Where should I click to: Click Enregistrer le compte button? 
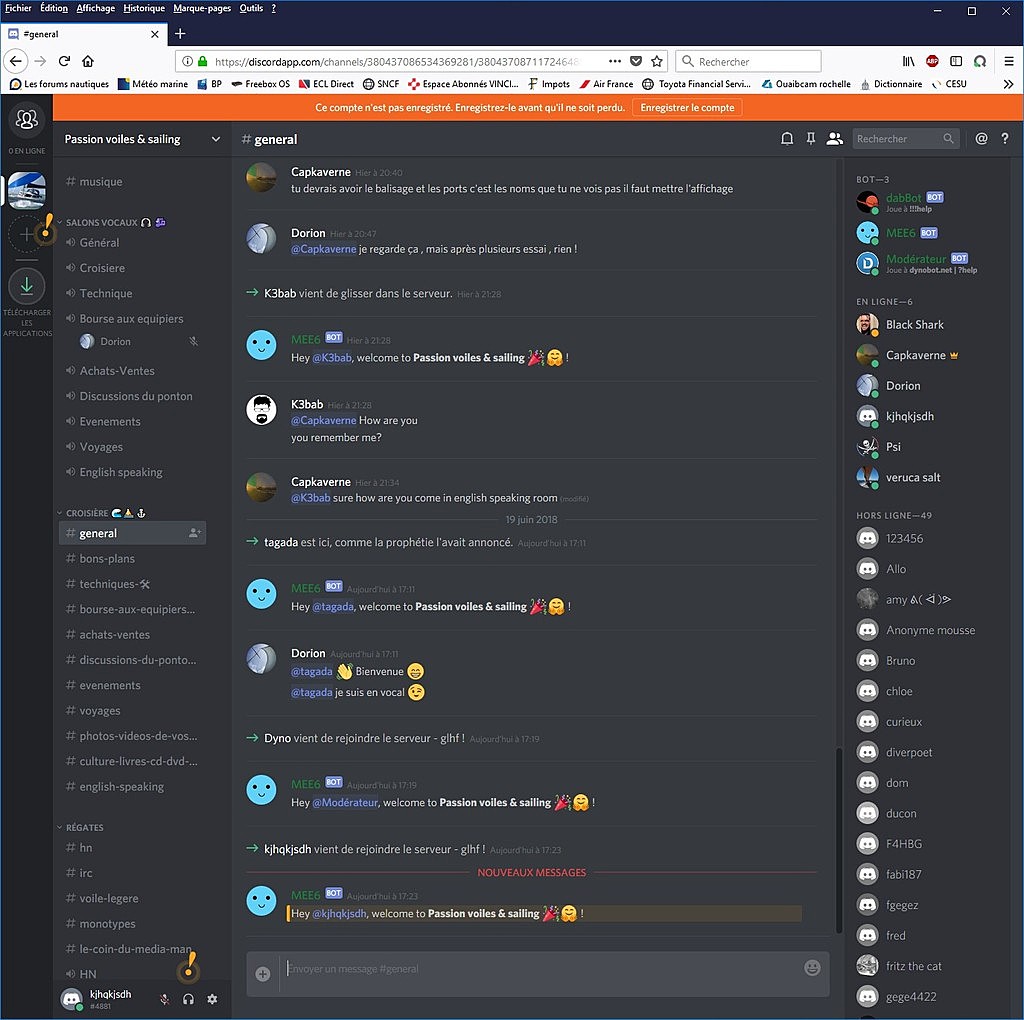[x=687, y=107]
